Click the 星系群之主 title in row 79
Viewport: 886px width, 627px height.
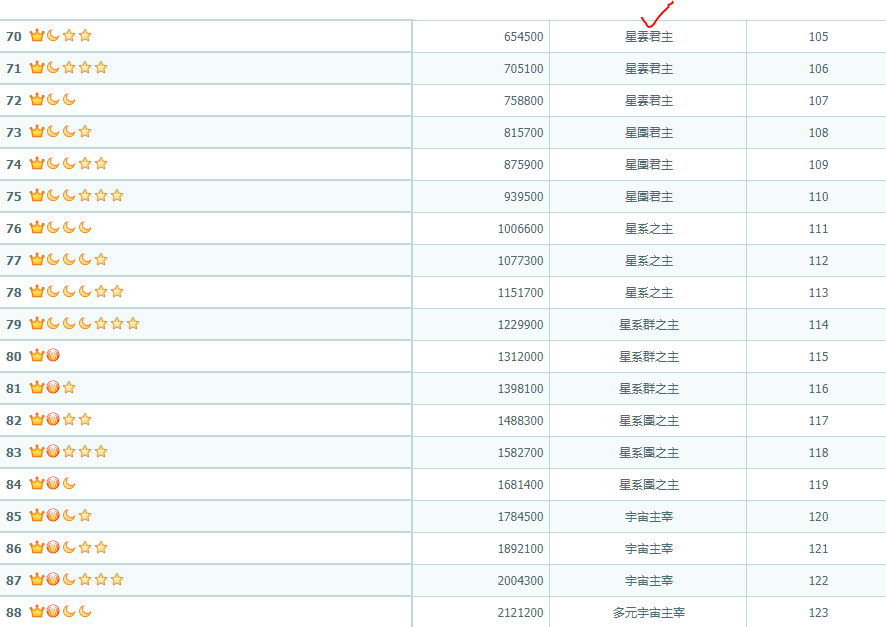(x=648, y=325)
